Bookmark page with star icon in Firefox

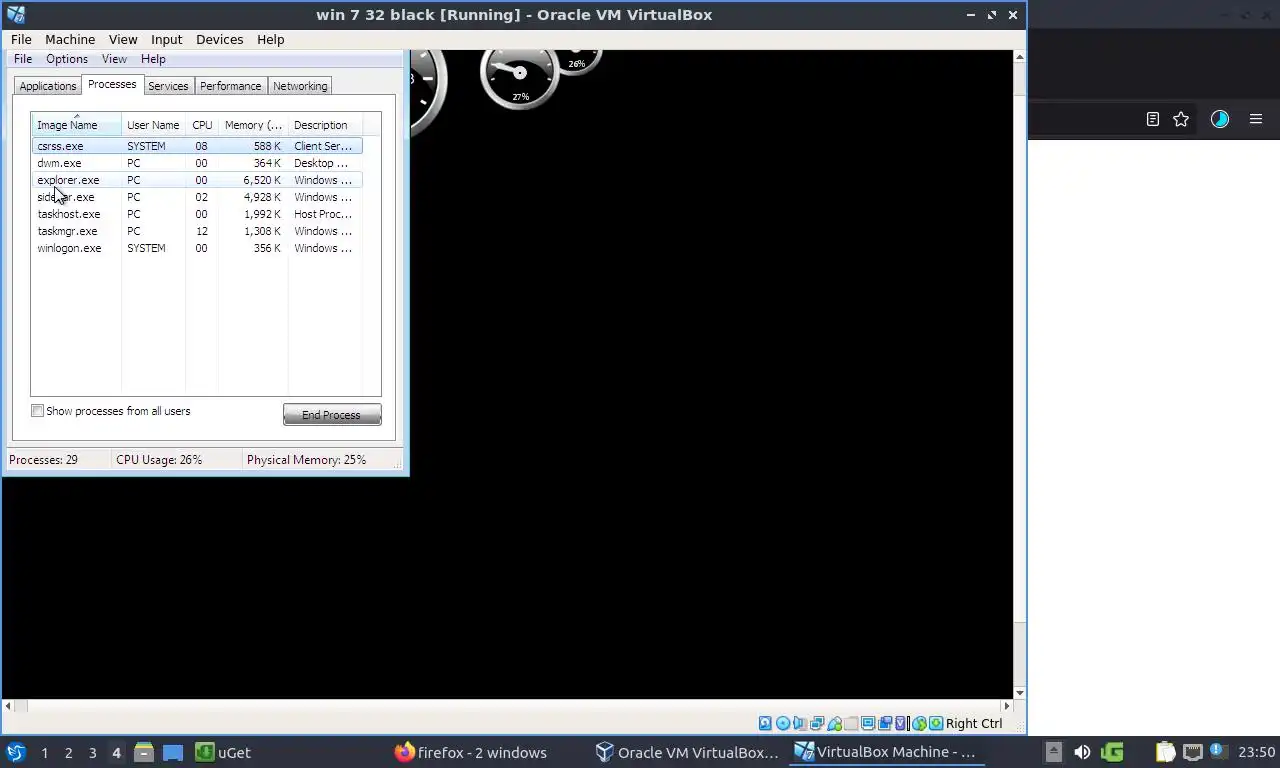pyautogui.click(x=1181, y=119)
